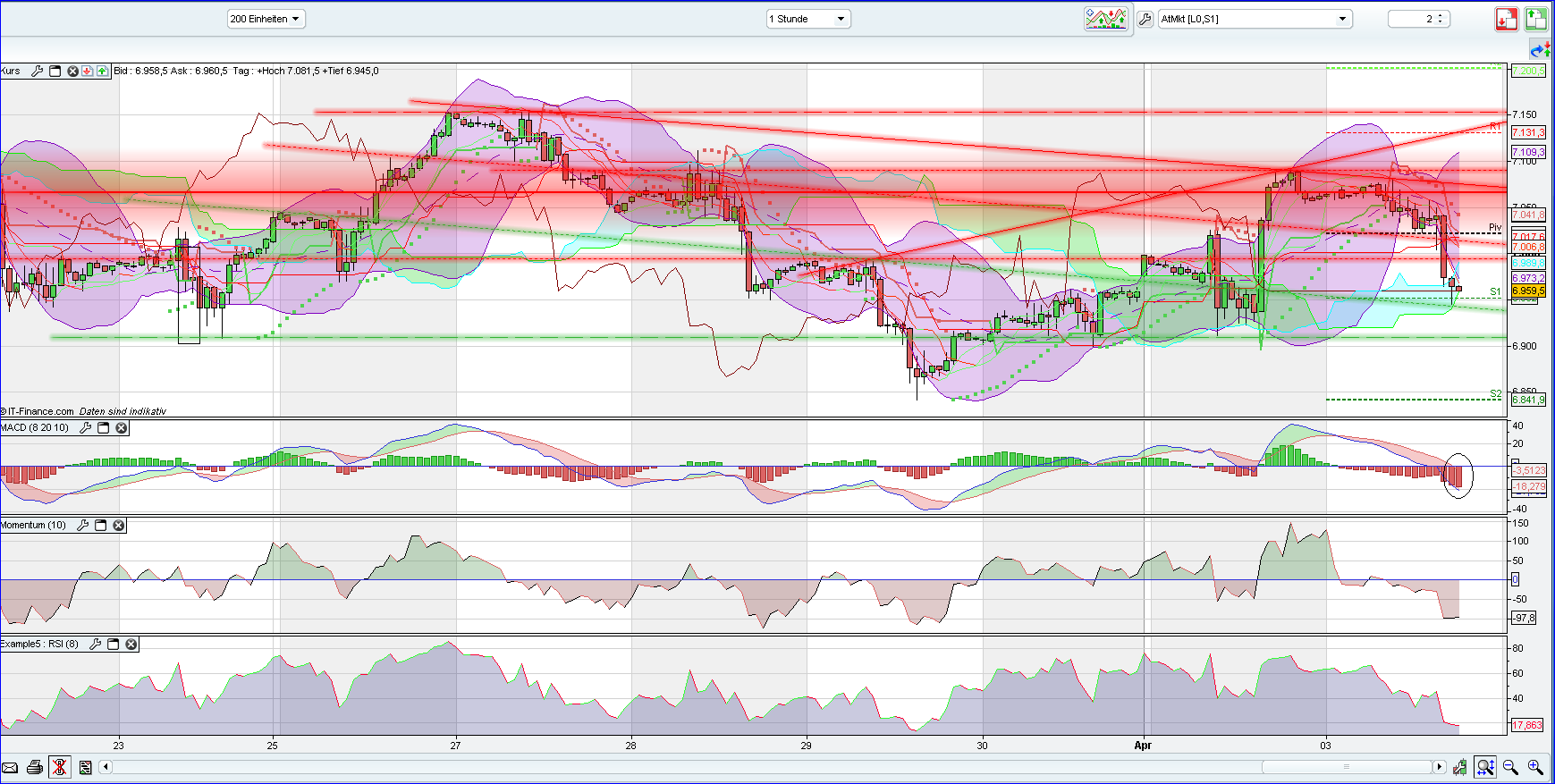Click the Momentum (10) label
The width and height of the screenshot is (1555, 784).
pos(33,526)
